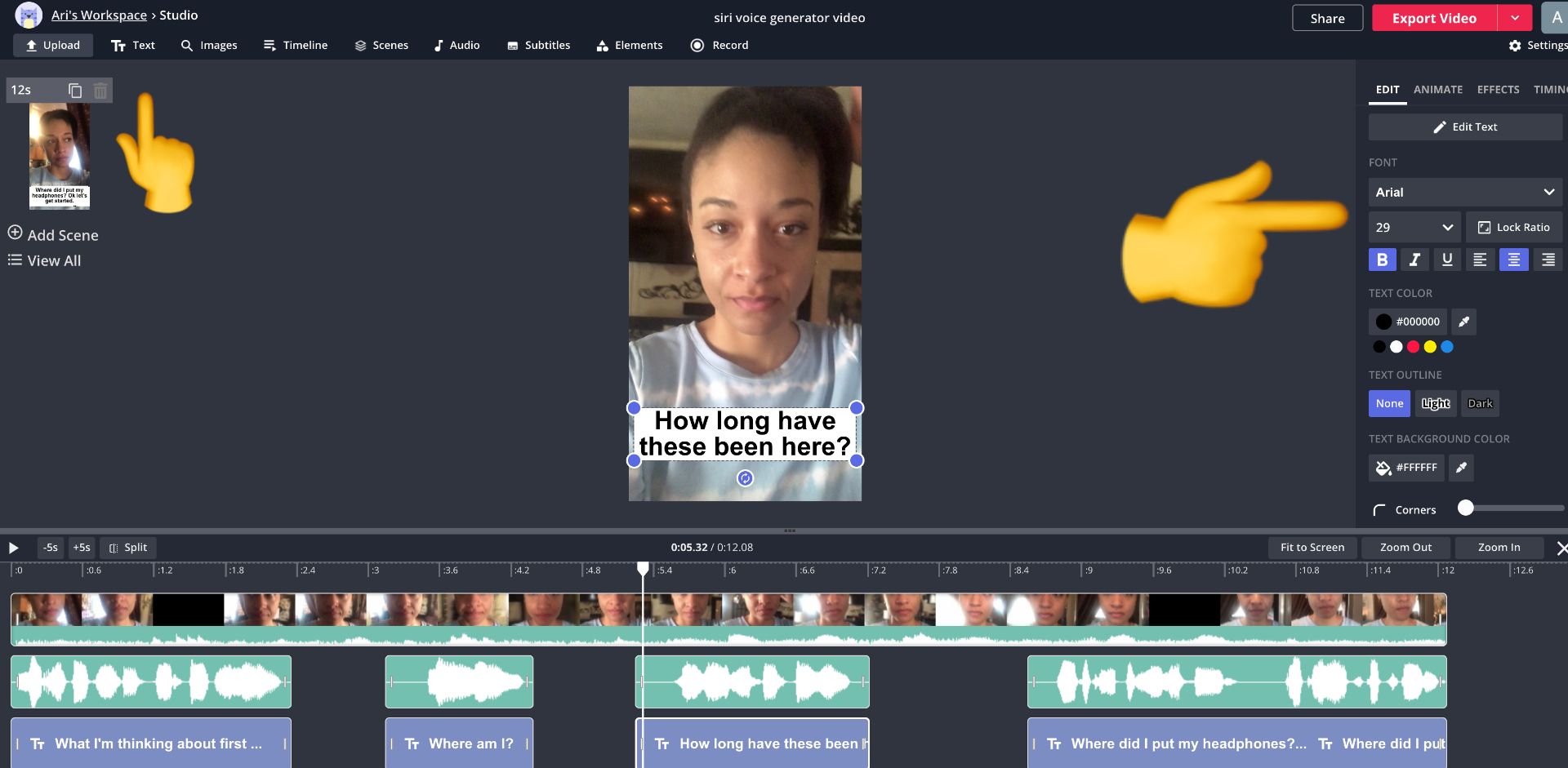Click the Share button
The image size is (1568, 768).
[1327, 18]
